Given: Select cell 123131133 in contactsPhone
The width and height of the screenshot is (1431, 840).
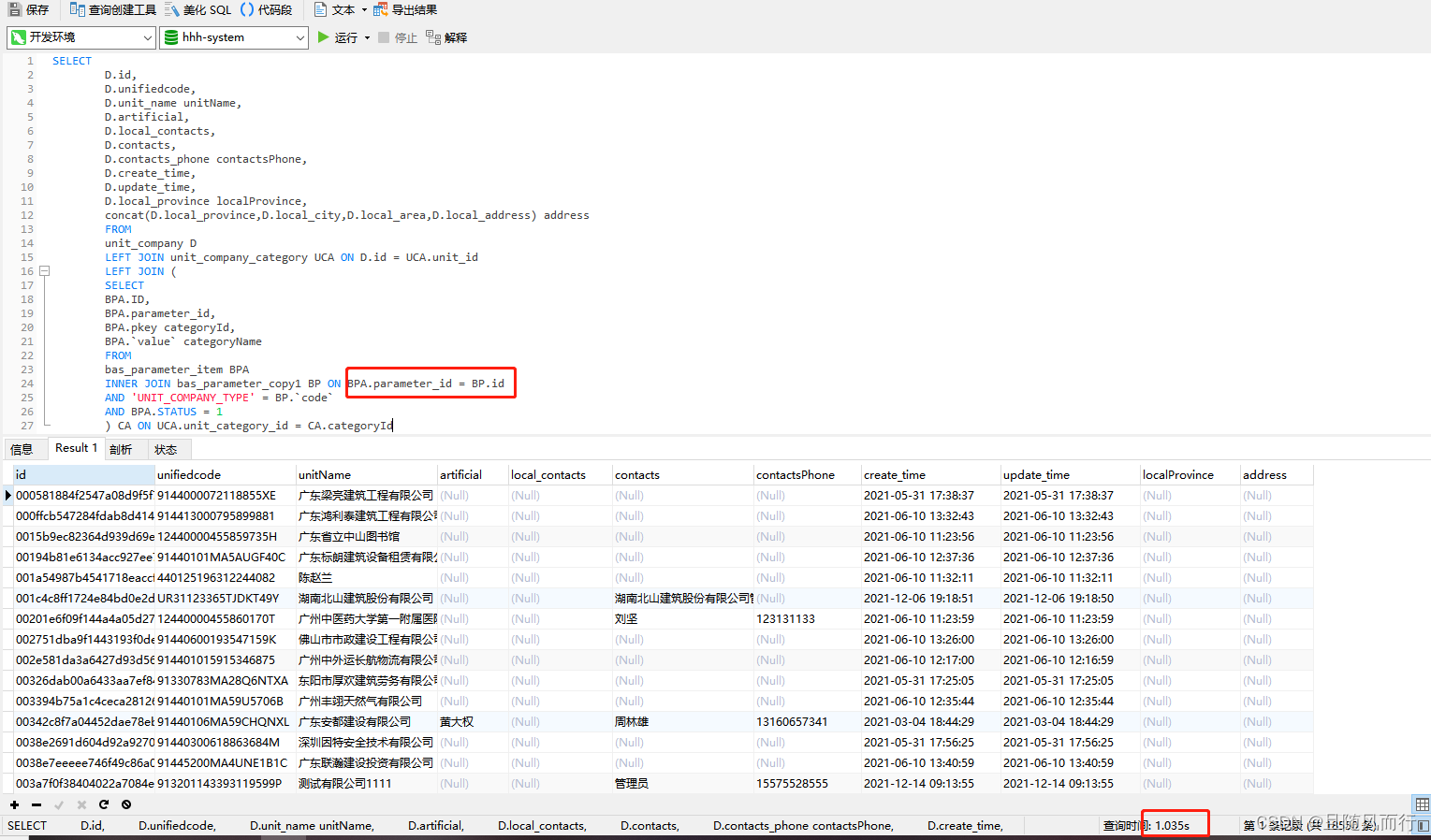Looking at the screenshot, I should point(807,618).
